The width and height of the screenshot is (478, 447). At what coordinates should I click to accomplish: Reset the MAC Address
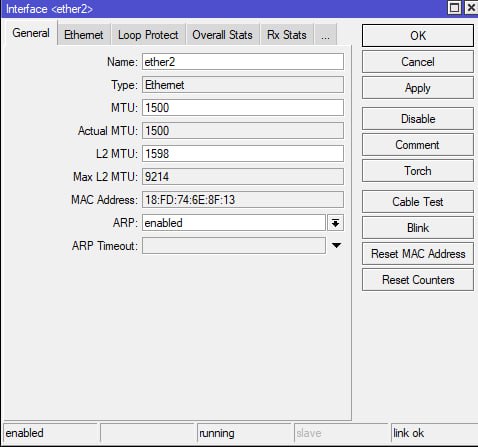pos(418,254)
